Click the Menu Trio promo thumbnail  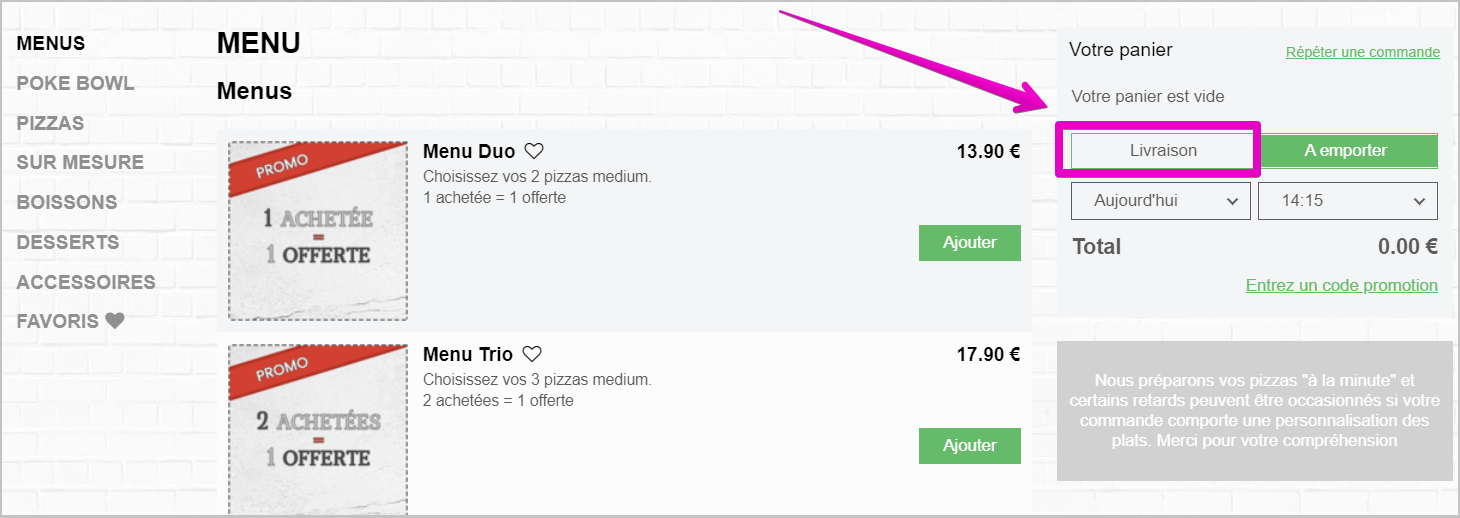coord(318,430)
